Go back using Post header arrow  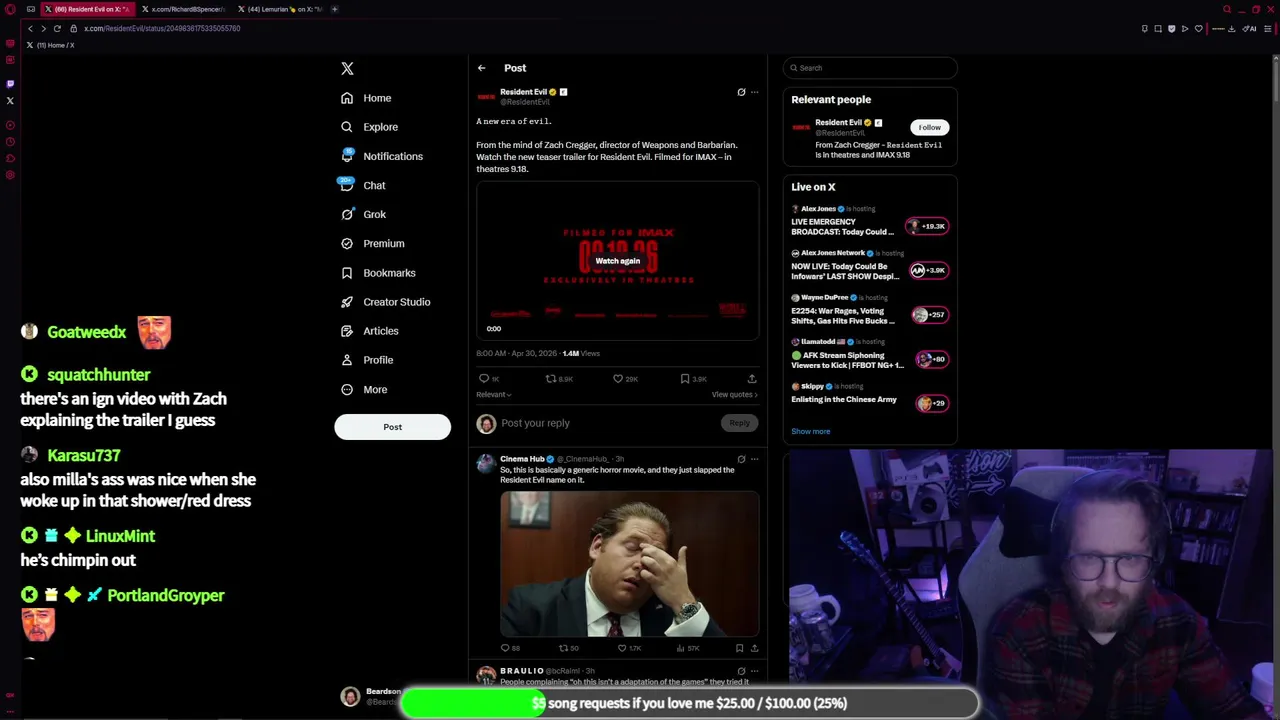click(x=481, y=68)
